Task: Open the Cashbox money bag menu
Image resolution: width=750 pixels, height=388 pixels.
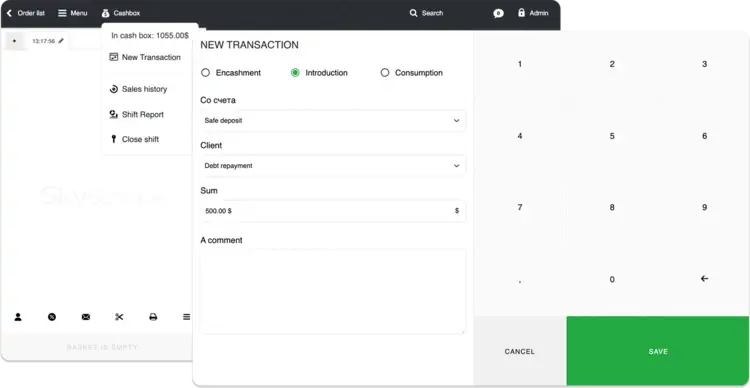Action: pyautogui.click(x=121, y=13)
